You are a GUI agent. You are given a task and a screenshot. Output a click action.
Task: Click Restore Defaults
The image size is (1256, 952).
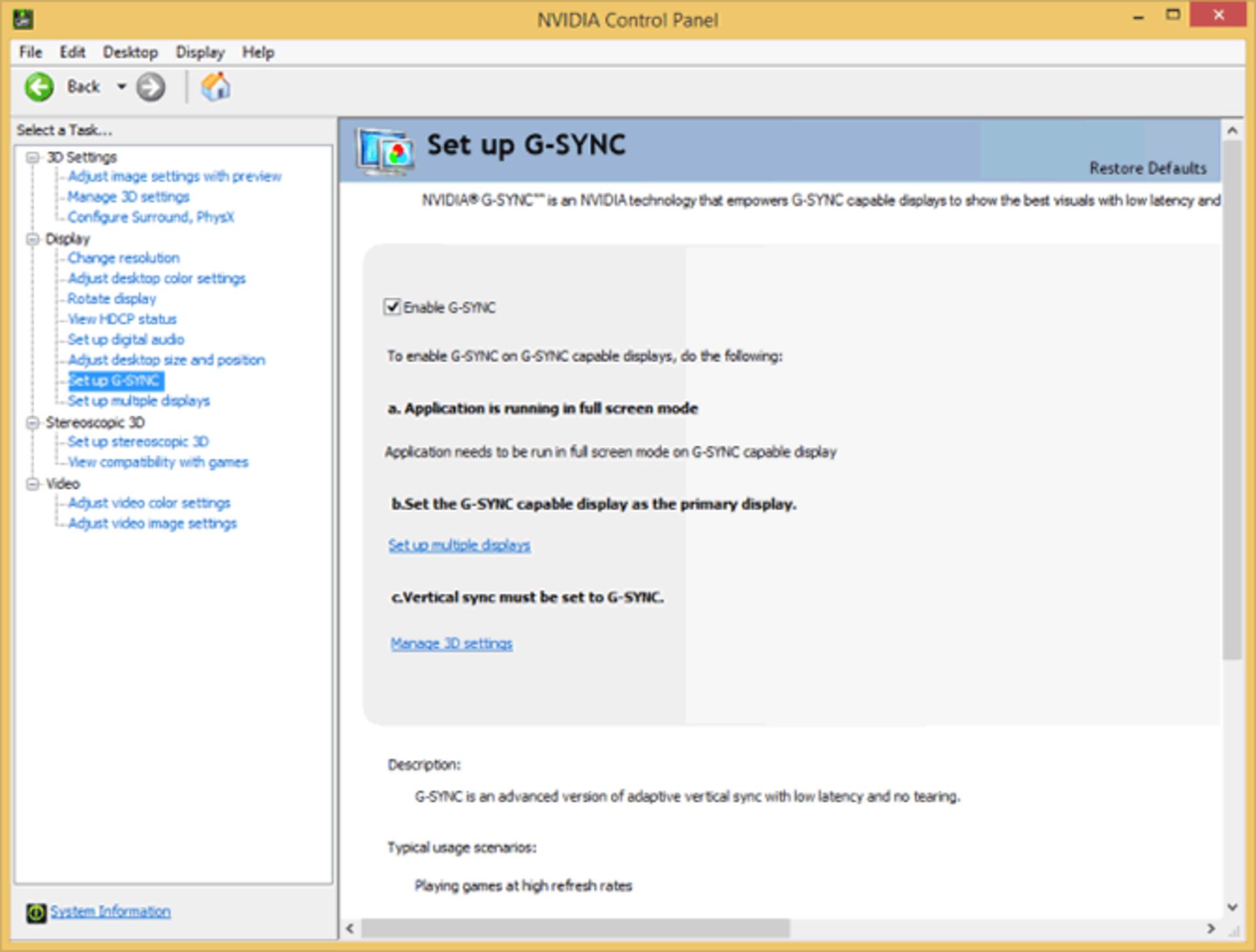1147,168
